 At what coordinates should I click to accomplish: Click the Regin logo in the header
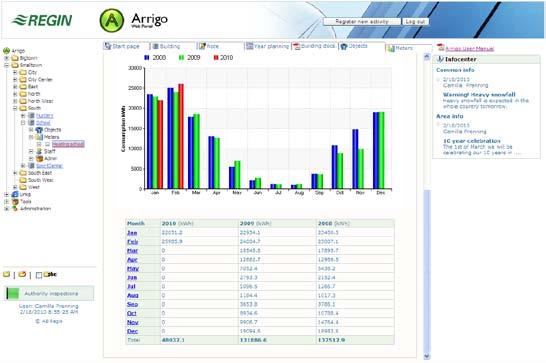(x=42, y=20)
